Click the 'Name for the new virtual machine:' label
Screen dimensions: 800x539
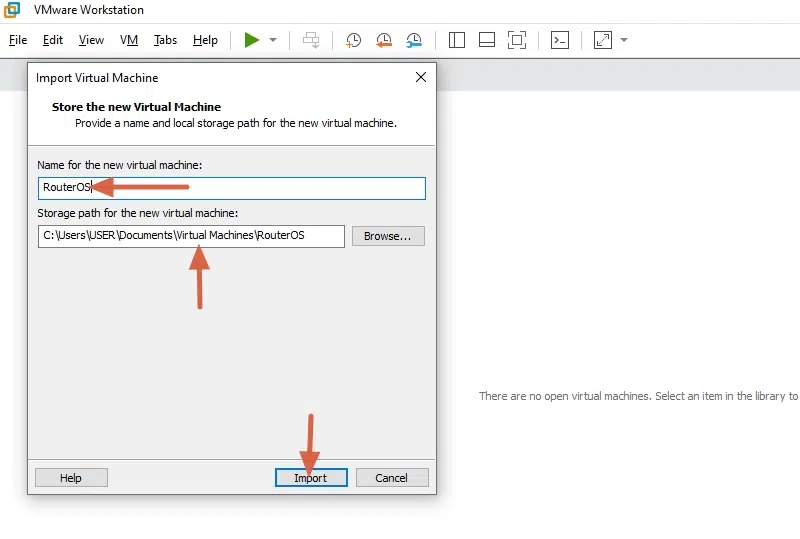point(119,165)
